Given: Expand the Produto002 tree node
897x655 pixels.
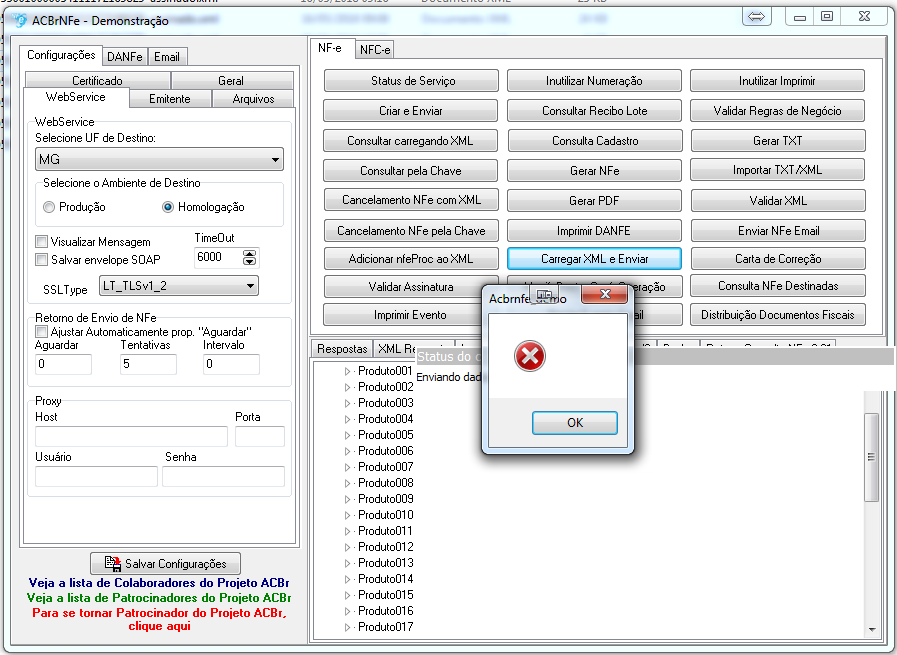Looking at the screenshot, I should (347, 387).
